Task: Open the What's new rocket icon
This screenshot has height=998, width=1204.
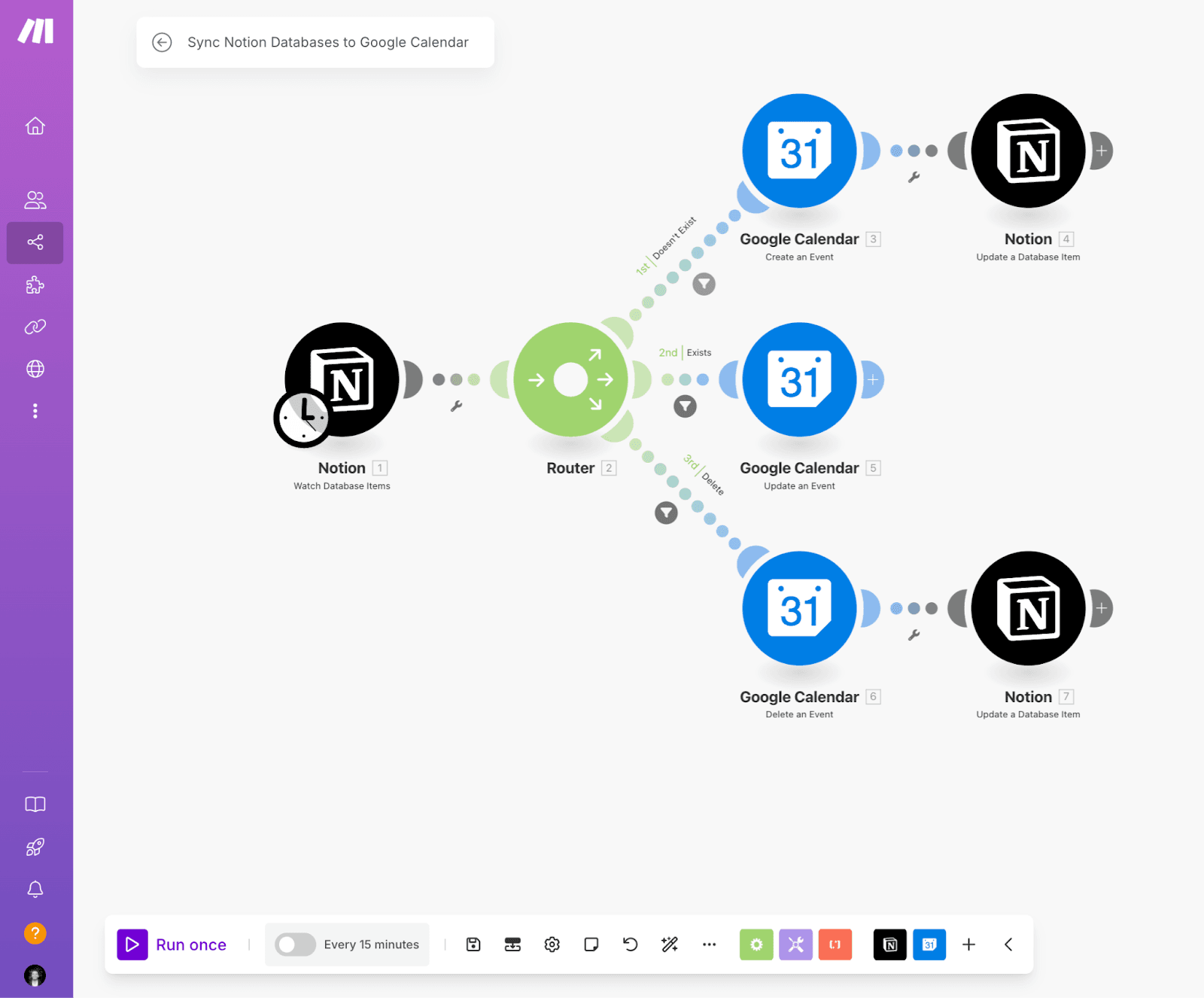Action: [x=35, y=847]
